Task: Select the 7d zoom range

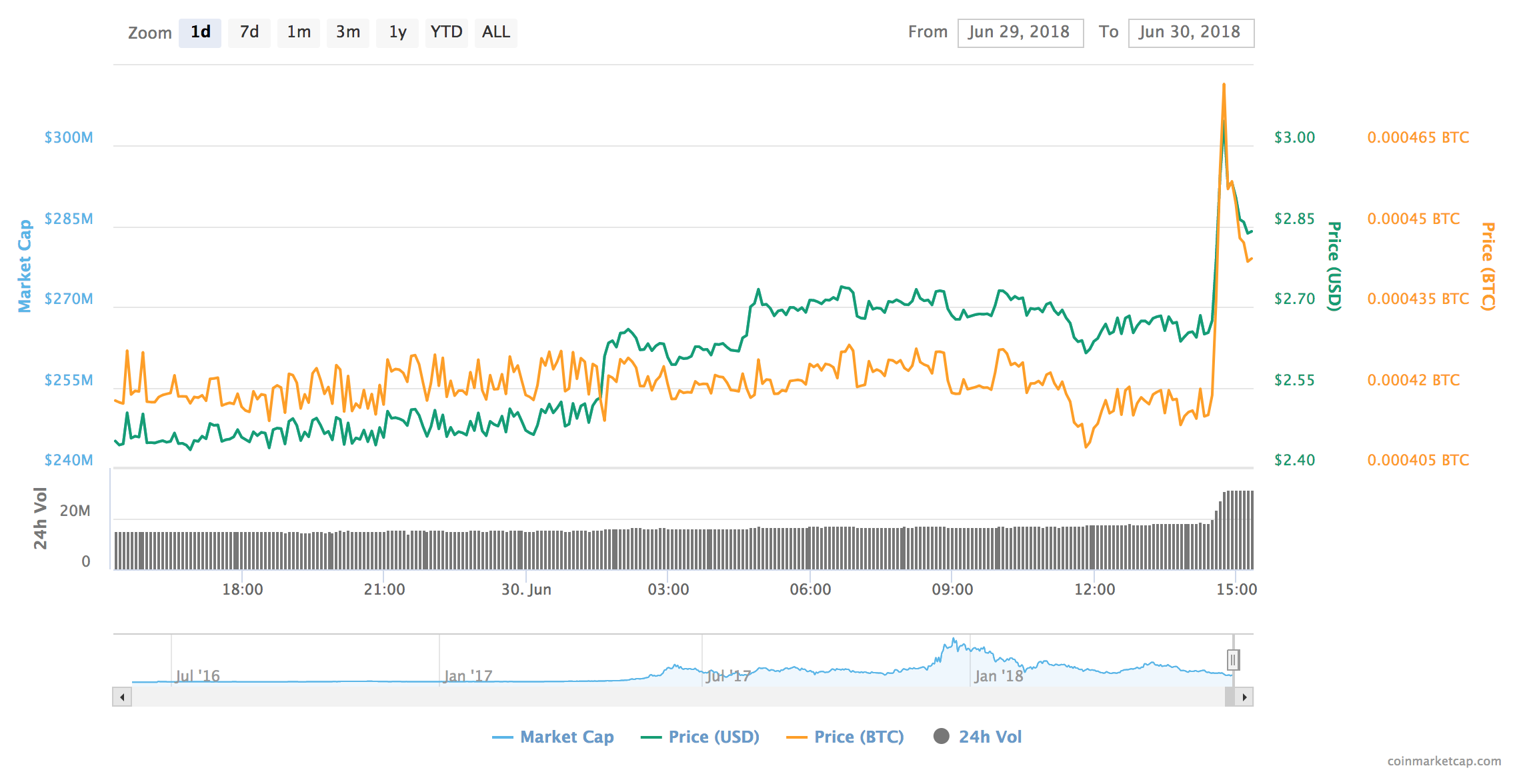Action: [x=249, y=33]
